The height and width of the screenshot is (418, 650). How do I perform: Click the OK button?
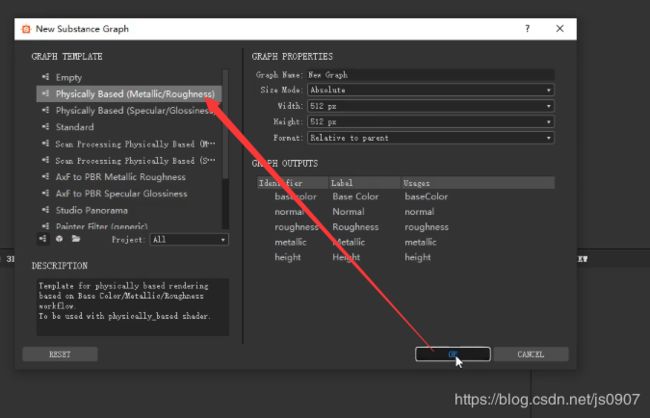click(x=453, y=354)
